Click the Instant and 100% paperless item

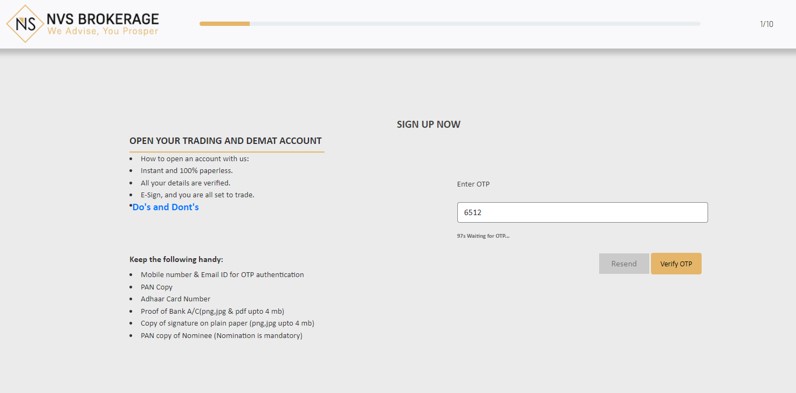(186, 171)
